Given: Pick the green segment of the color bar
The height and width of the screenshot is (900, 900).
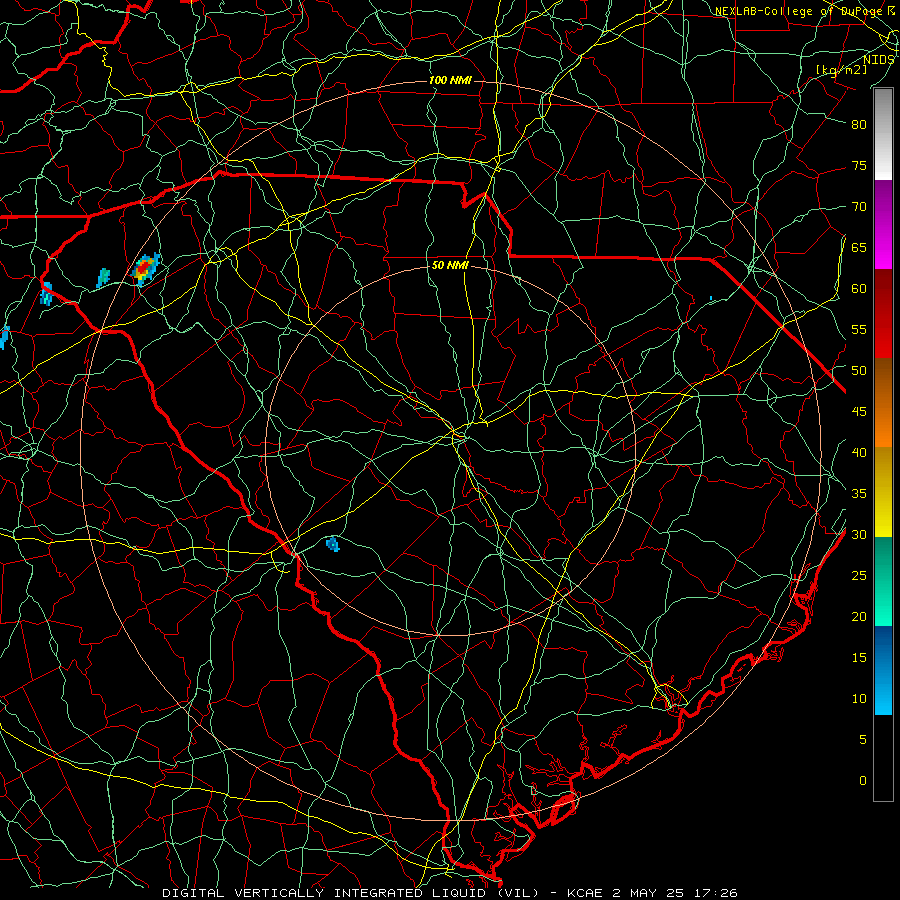Looking at the screenshot, I should click(x=883, y=581).
